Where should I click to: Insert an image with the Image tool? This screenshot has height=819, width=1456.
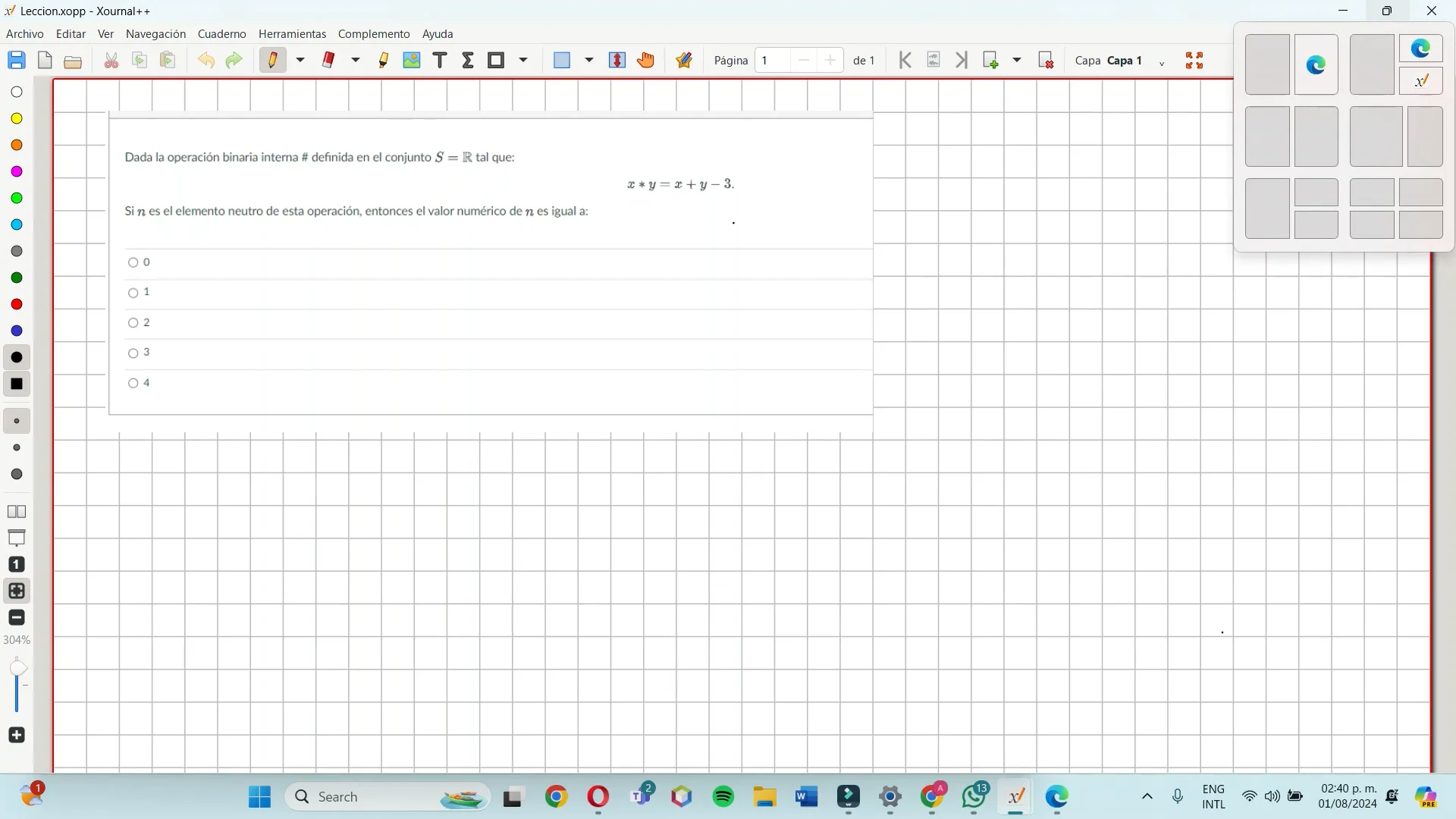pyautogui.click(x=412, y=61)
